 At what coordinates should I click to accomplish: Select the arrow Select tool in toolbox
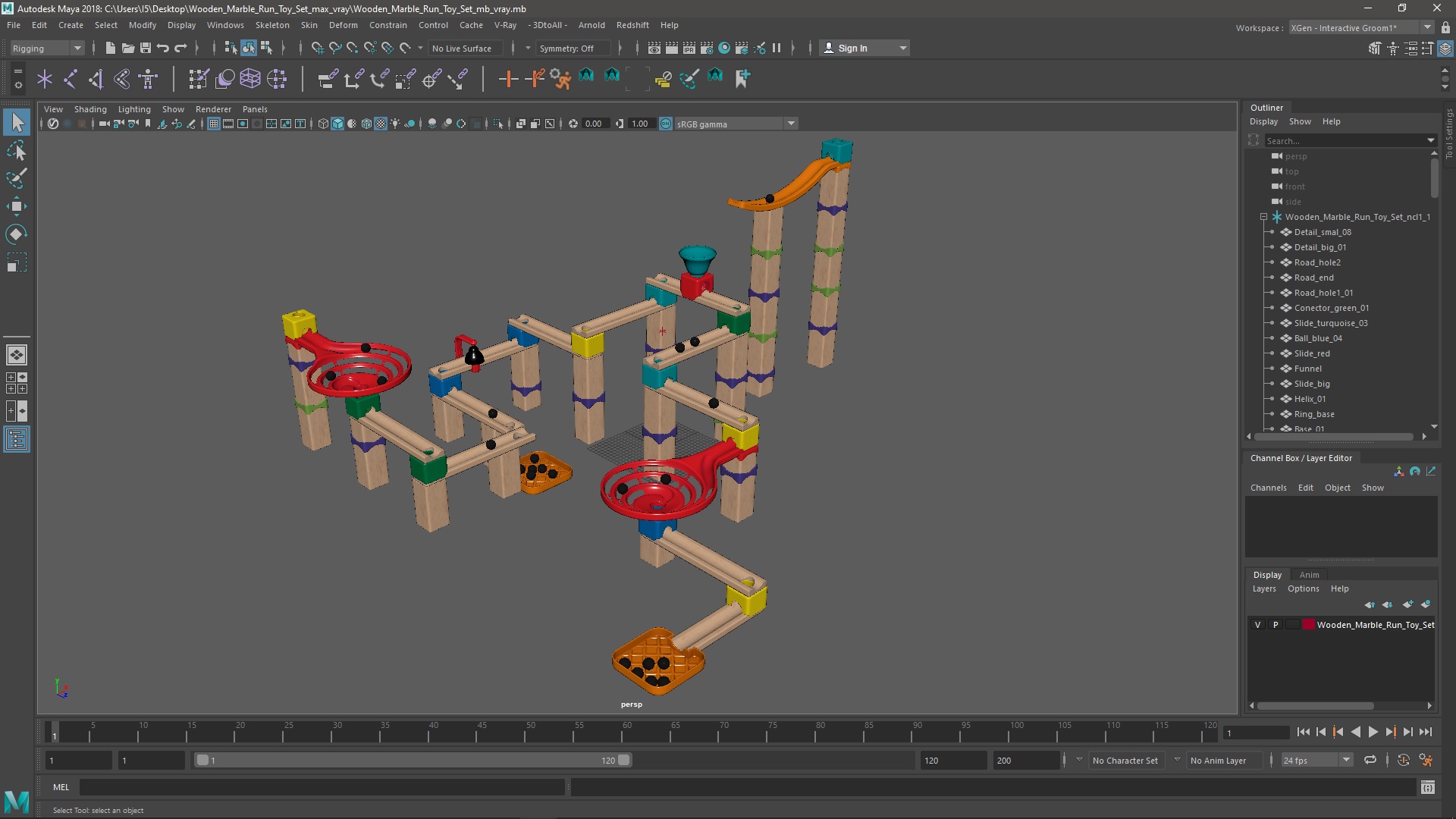(x=17, y=122)
